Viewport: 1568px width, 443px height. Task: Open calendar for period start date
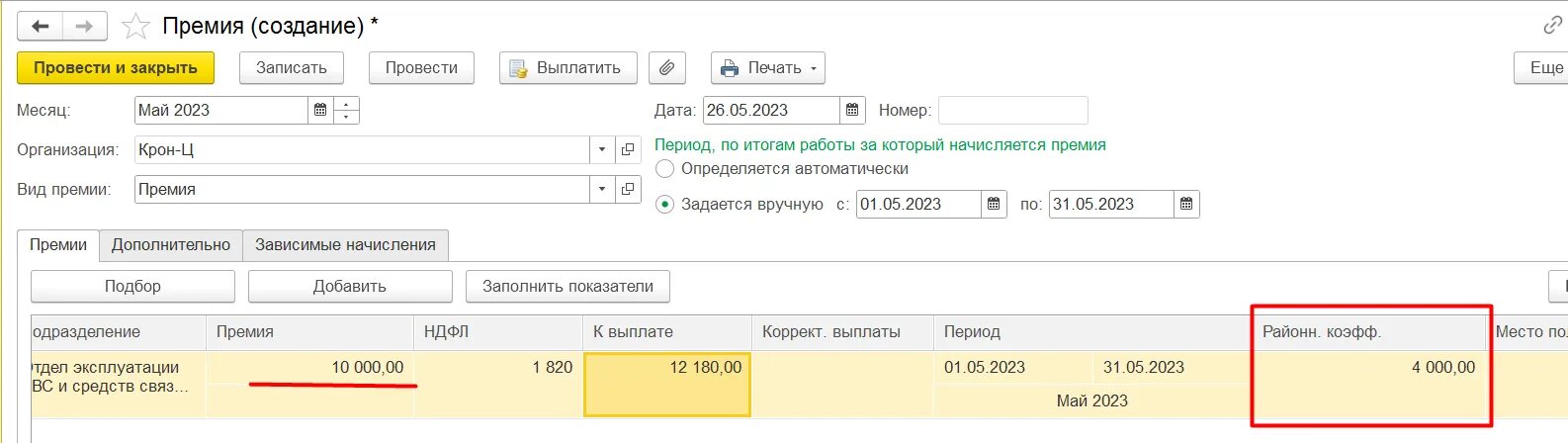point(994,205)
